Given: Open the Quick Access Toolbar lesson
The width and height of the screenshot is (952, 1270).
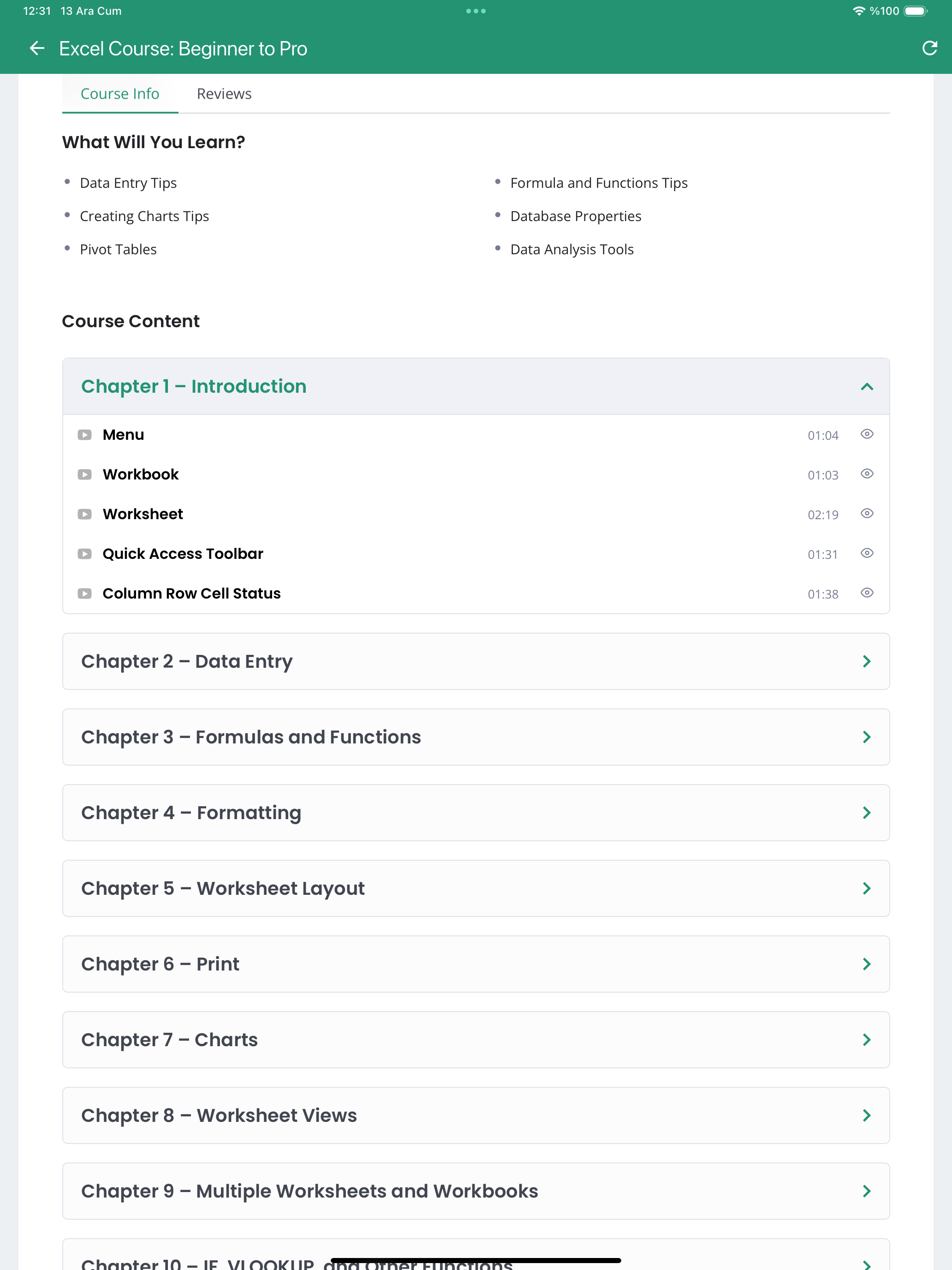Looking at the screenshot, I should (476, 553).
